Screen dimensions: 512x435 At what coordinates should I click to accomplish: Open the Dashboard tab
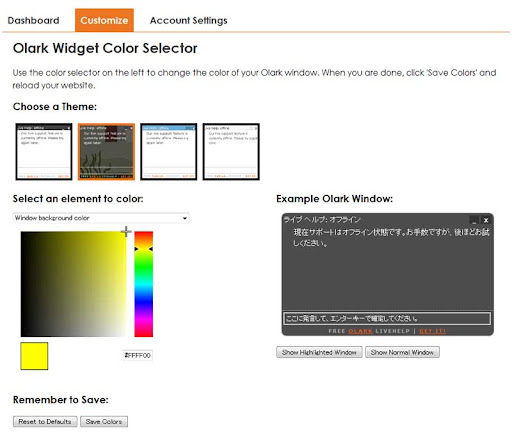[x=33, y=20]
